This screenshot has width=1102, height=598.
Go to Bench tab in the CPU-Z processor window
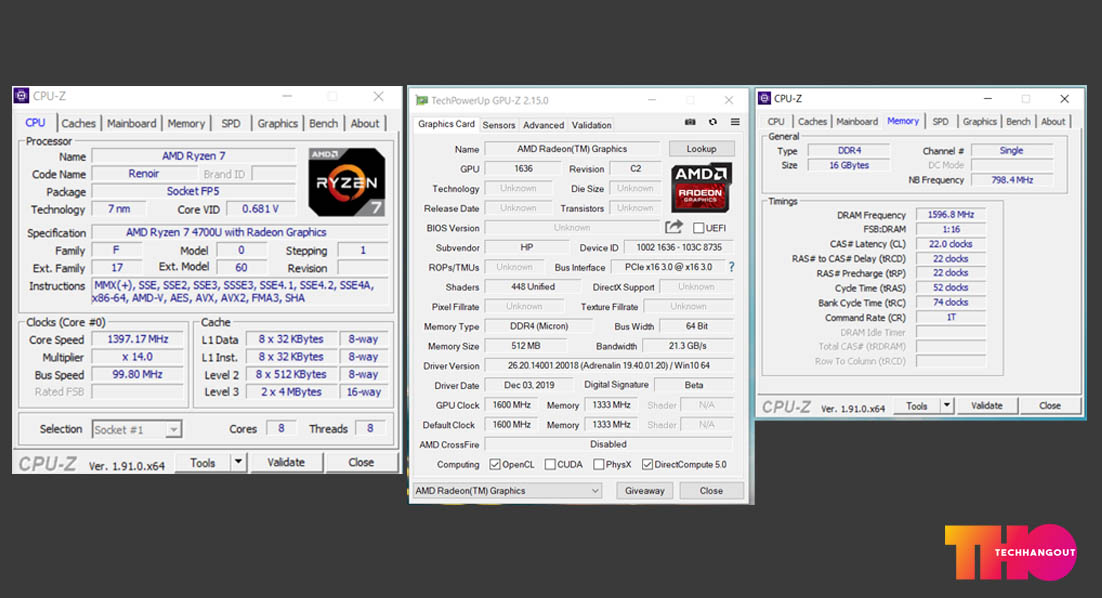tap(323, 123)
